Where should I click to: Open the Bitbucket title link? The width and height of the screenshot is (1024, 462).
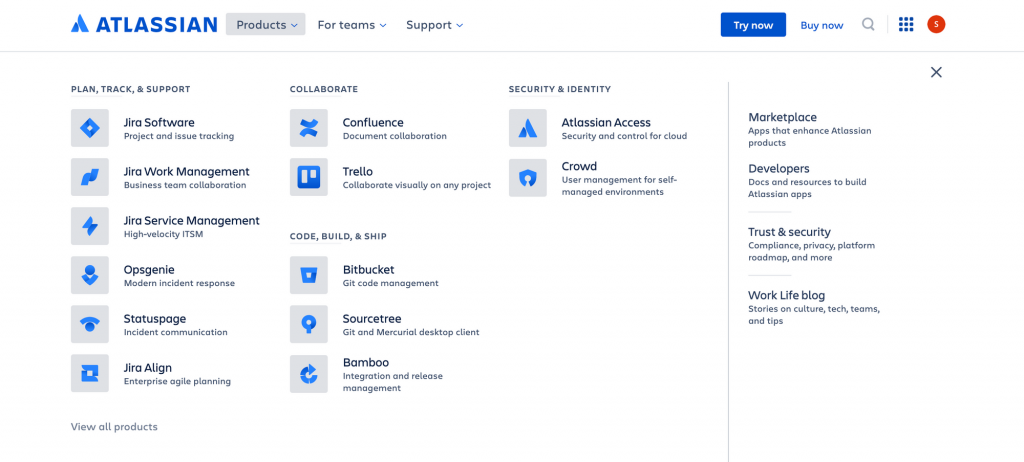coord(368,269)
